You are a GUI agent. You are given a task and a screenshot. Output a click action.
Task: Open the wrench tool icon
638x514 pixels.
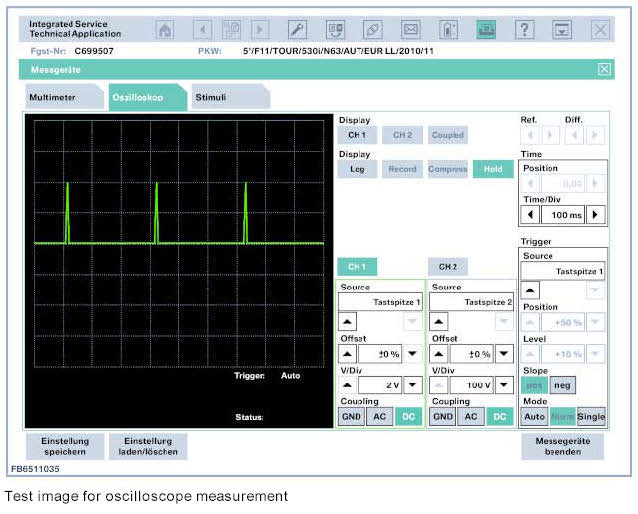(298, 29)
